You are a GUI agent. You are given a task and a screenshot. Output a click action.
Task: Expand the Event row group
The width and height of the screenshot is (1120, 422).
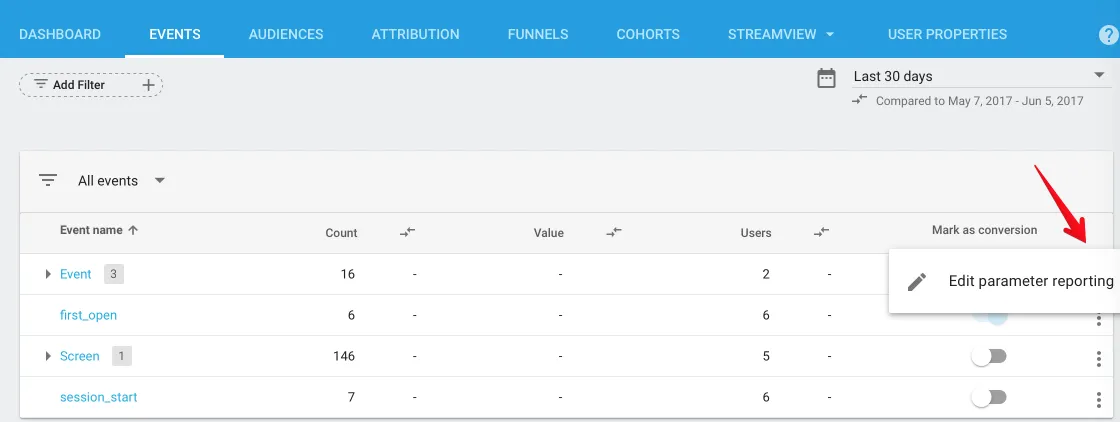coord(48,274)
